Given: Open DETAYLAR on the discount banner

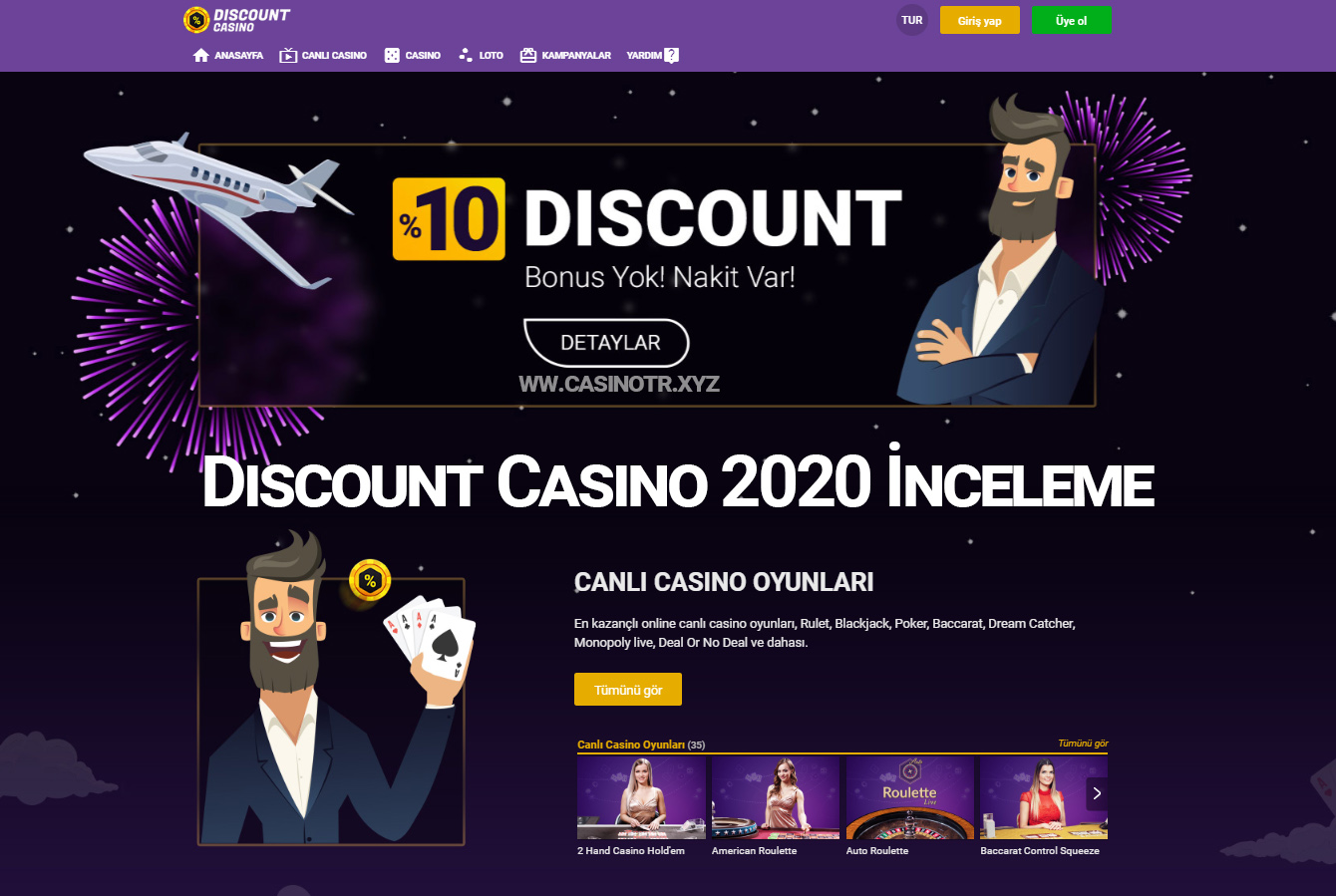Looking at the screenshot, I should [x=607, y=343].
